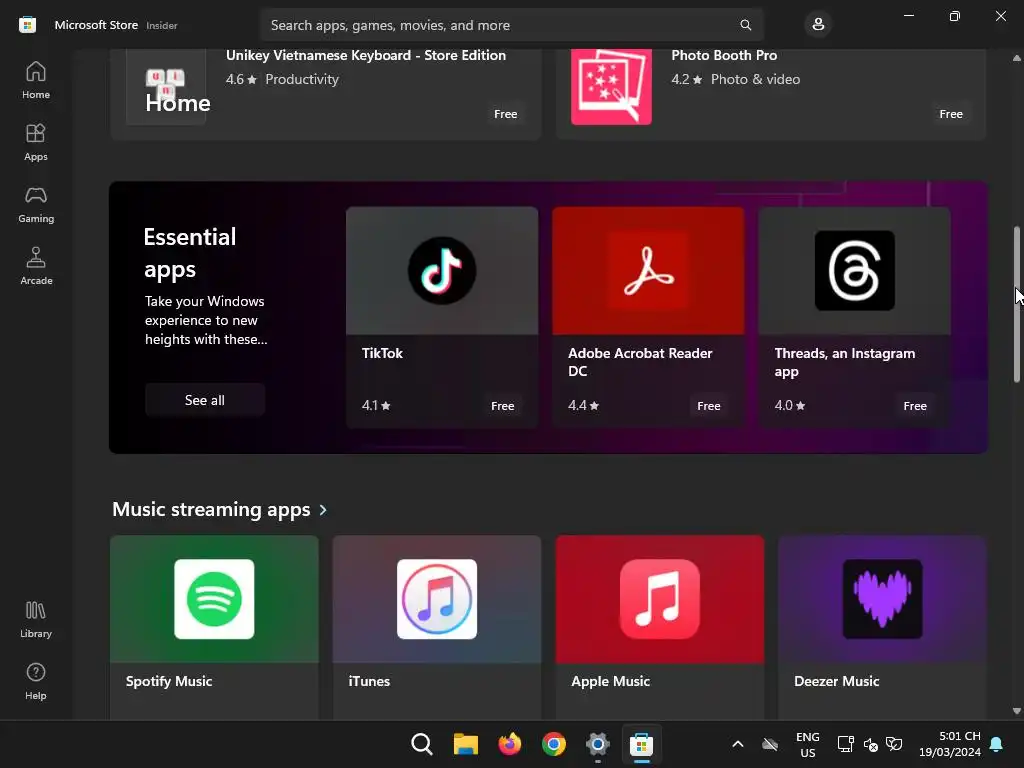Click the Threads app icon
The height and width of the screenshot is (768, 1024).
(x=854, y=270)
